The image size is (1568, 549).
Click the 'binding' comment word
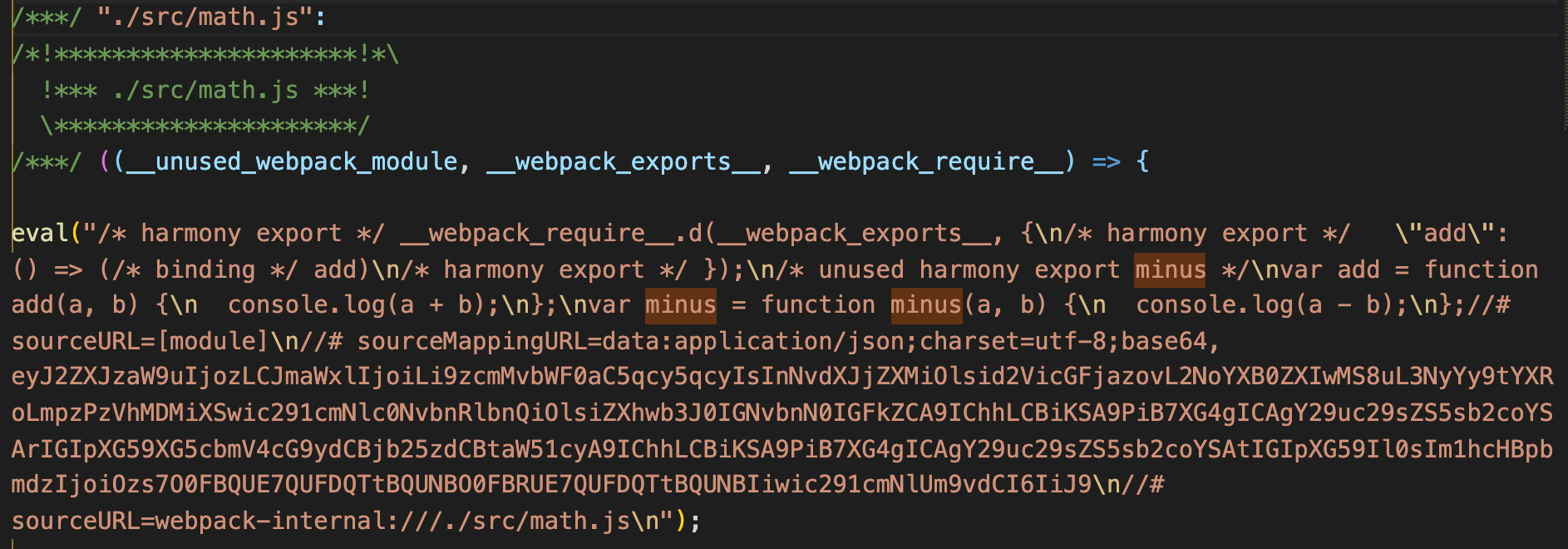[205, 270]
